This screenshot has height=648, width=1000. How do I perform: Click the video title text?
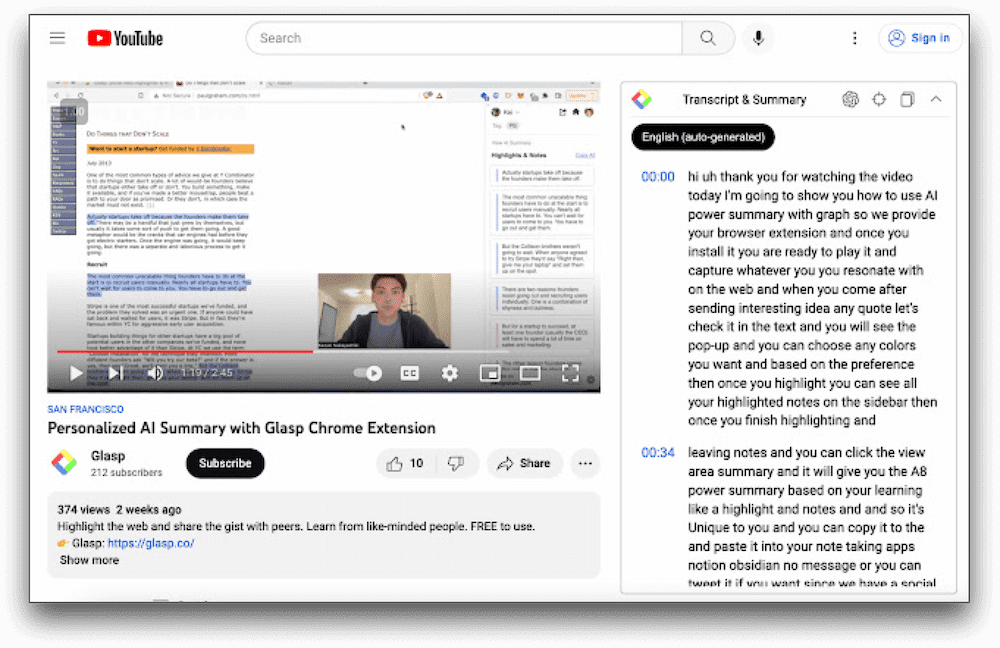pyautogui.click(x=242, y=428)
